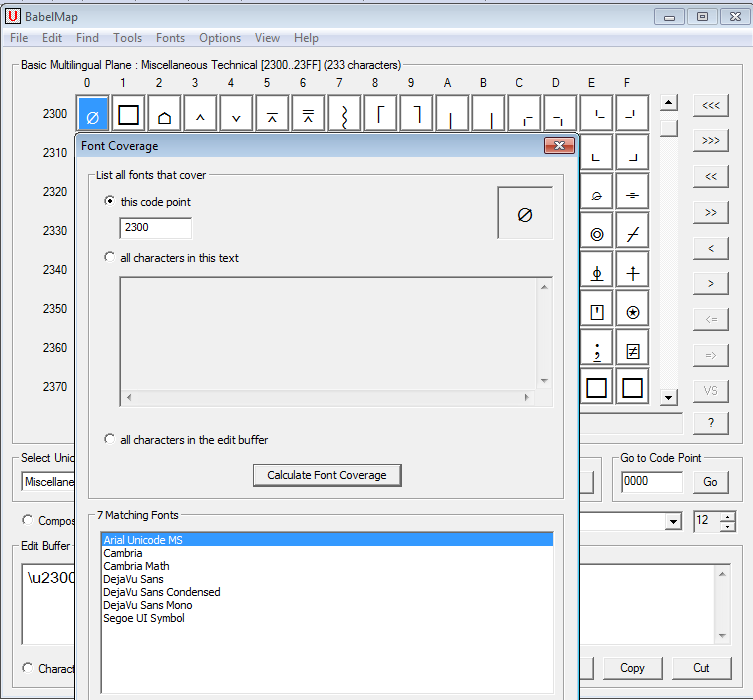Select the Composite radio button
753x700 pixels.
(x=28, y=520)
